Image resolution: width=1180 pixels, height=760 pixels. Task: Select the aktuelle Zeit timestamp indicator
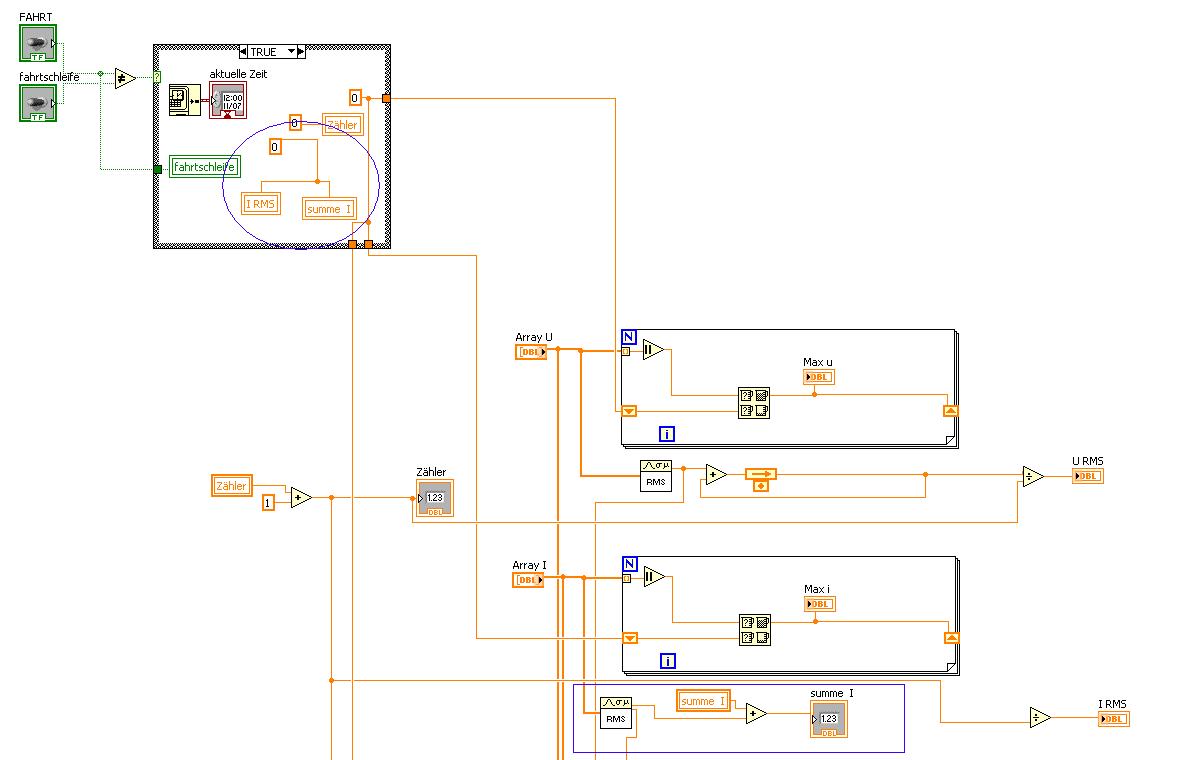[x=228, y=100]
